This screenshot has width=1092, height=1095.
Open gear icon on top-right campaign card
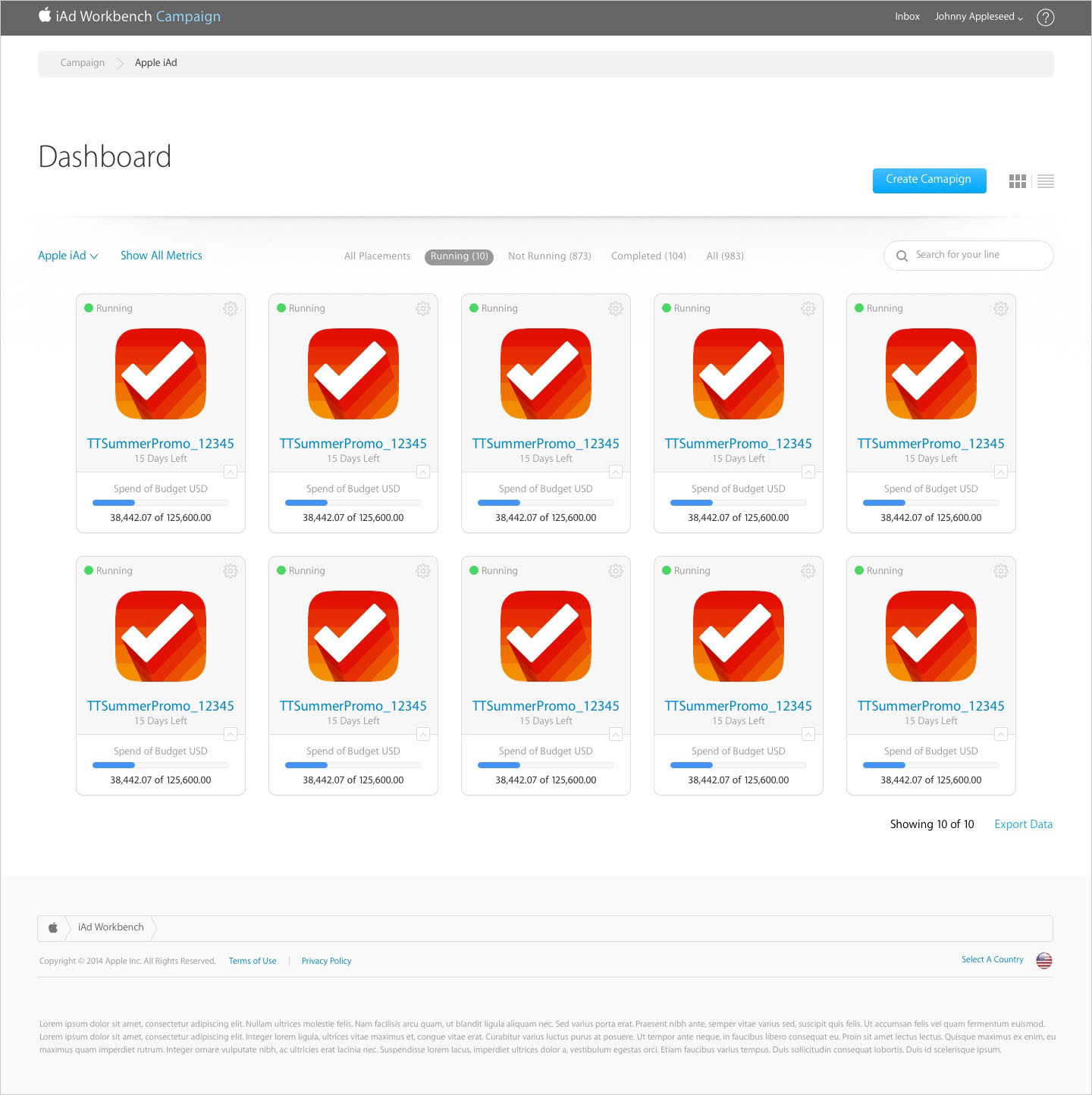(1001, 309)
